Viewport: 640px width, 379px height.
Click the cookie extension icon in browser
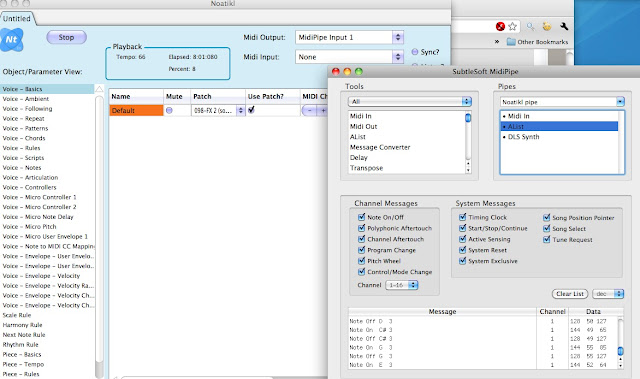click(x=547, y=27)
